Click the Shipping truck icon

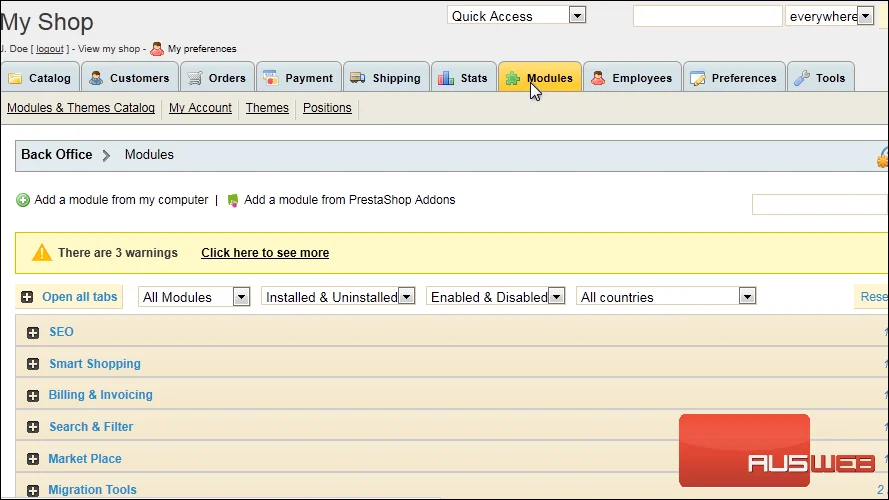[x=358, y=78]
